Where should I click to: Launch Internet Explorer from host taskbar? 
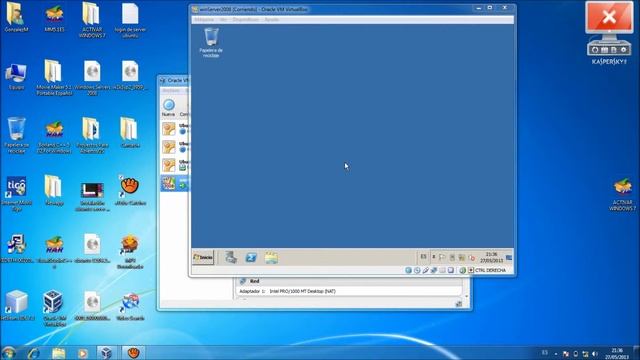pyautogui.click(x=33, y=353)
